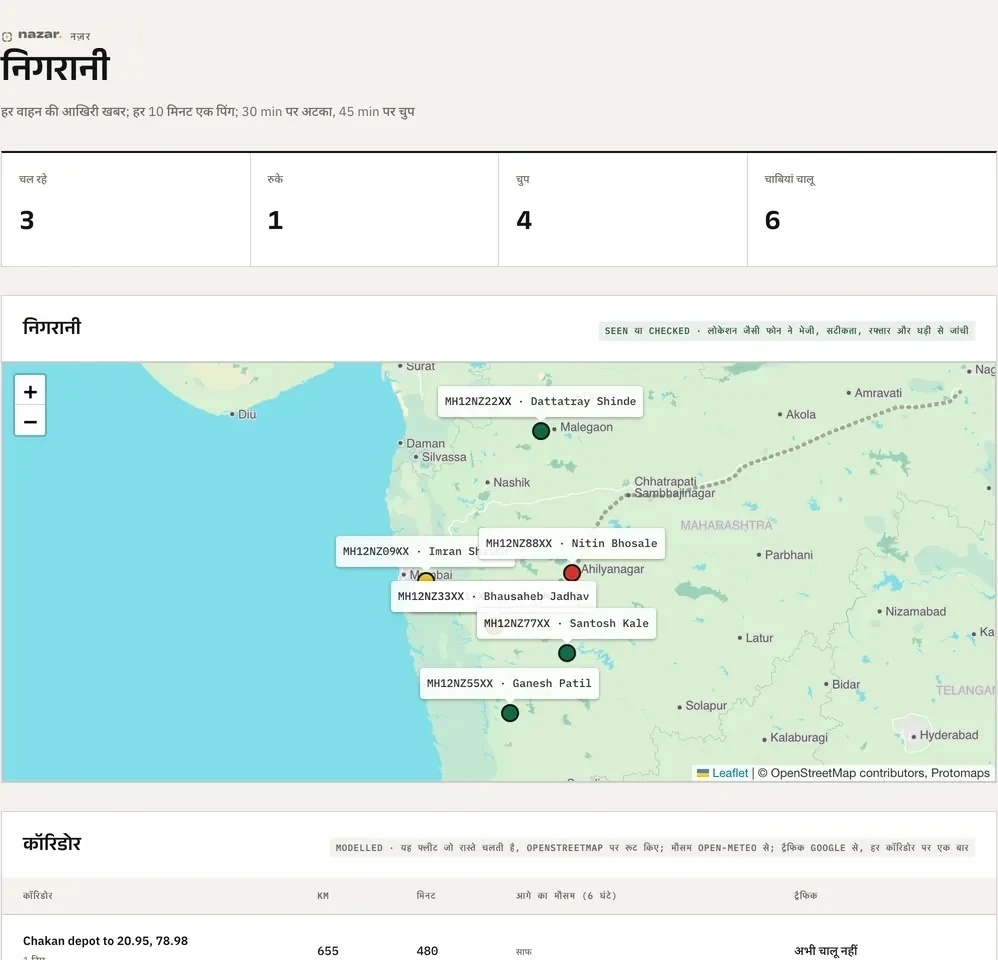Click the MH12NZ09XX Imran label

point(407,551)
